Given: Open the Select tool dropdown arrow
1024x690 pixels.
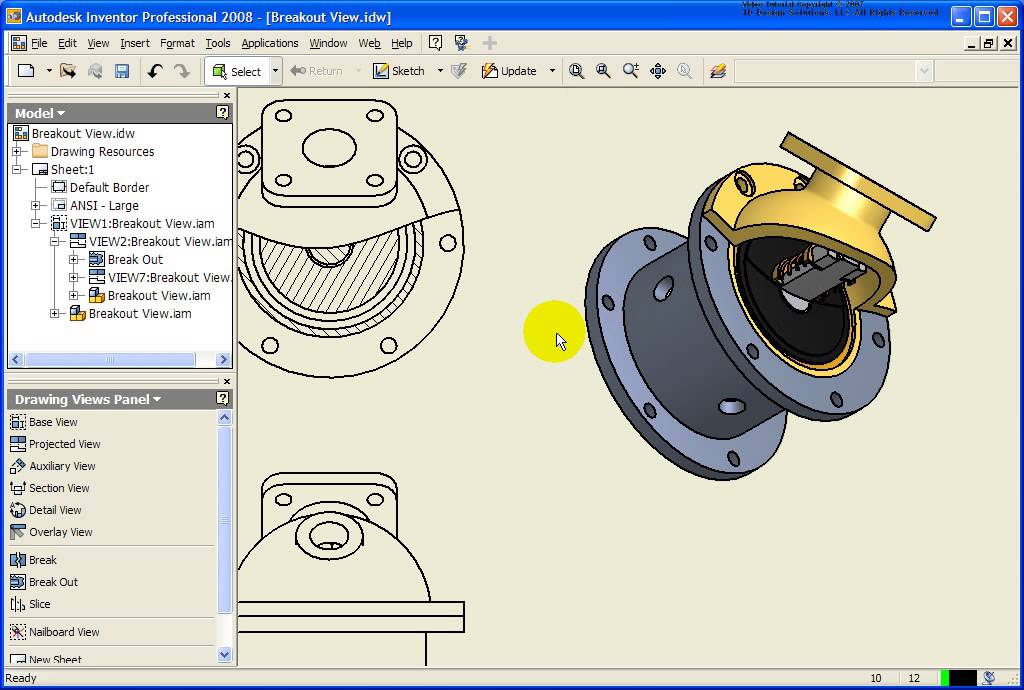Looking at the screenshot, I should (x=276, y=71).
